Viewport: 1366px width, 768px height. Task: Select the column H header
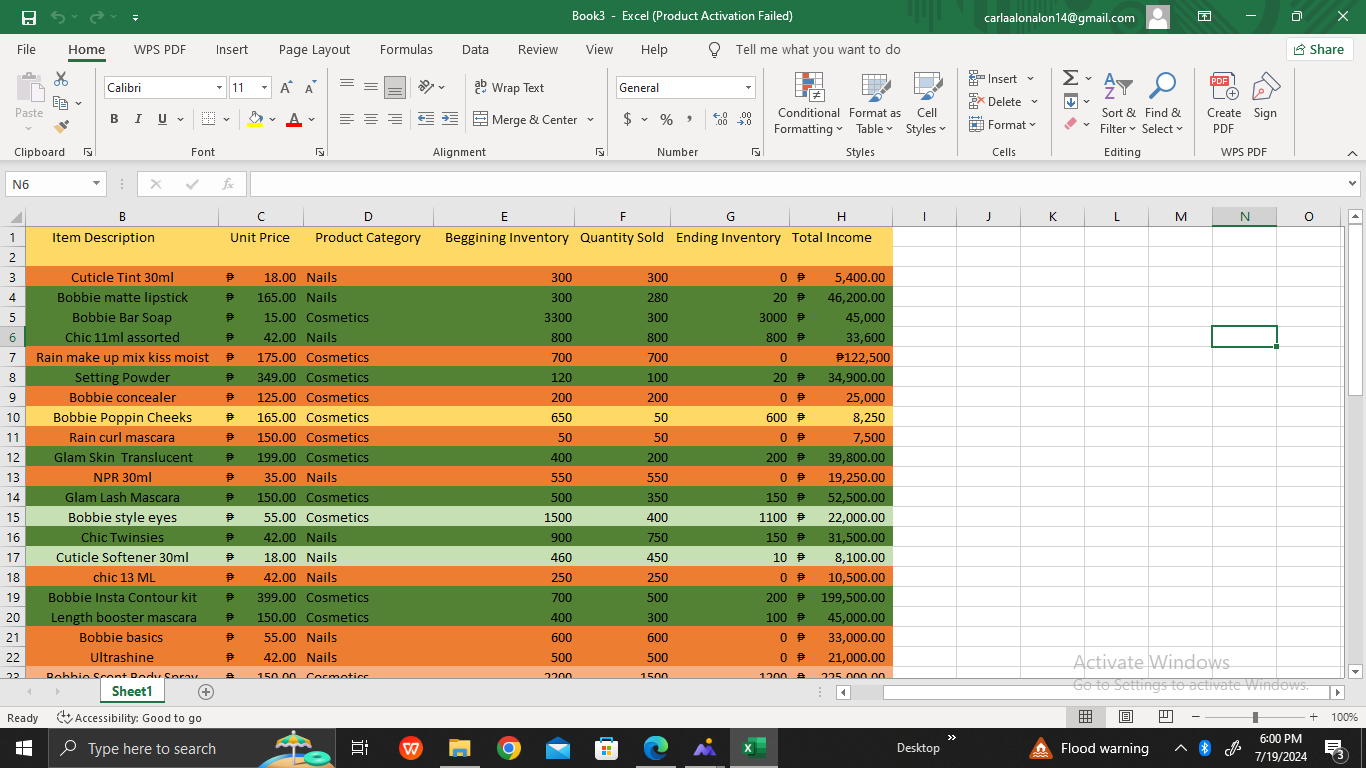click(x=841, y=216)
